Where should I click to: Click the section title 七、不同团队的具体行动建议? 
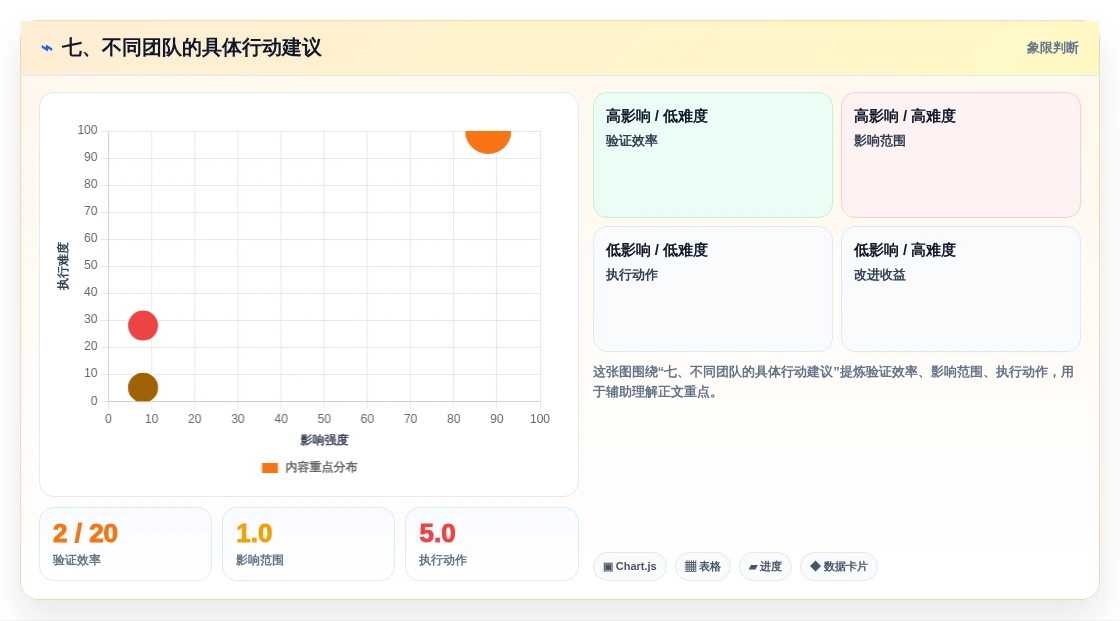(191, 48)
